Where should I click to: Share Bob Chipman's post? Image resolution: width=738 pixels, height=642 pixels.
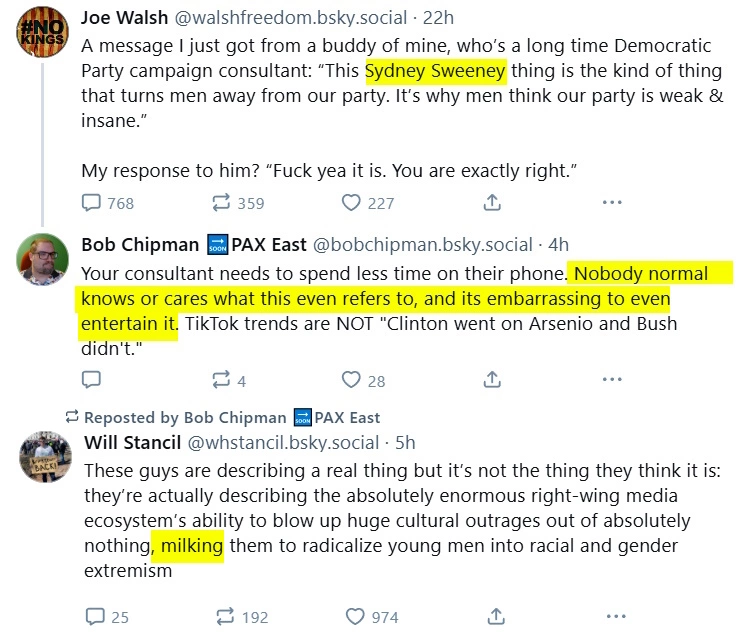coord(492,379)
